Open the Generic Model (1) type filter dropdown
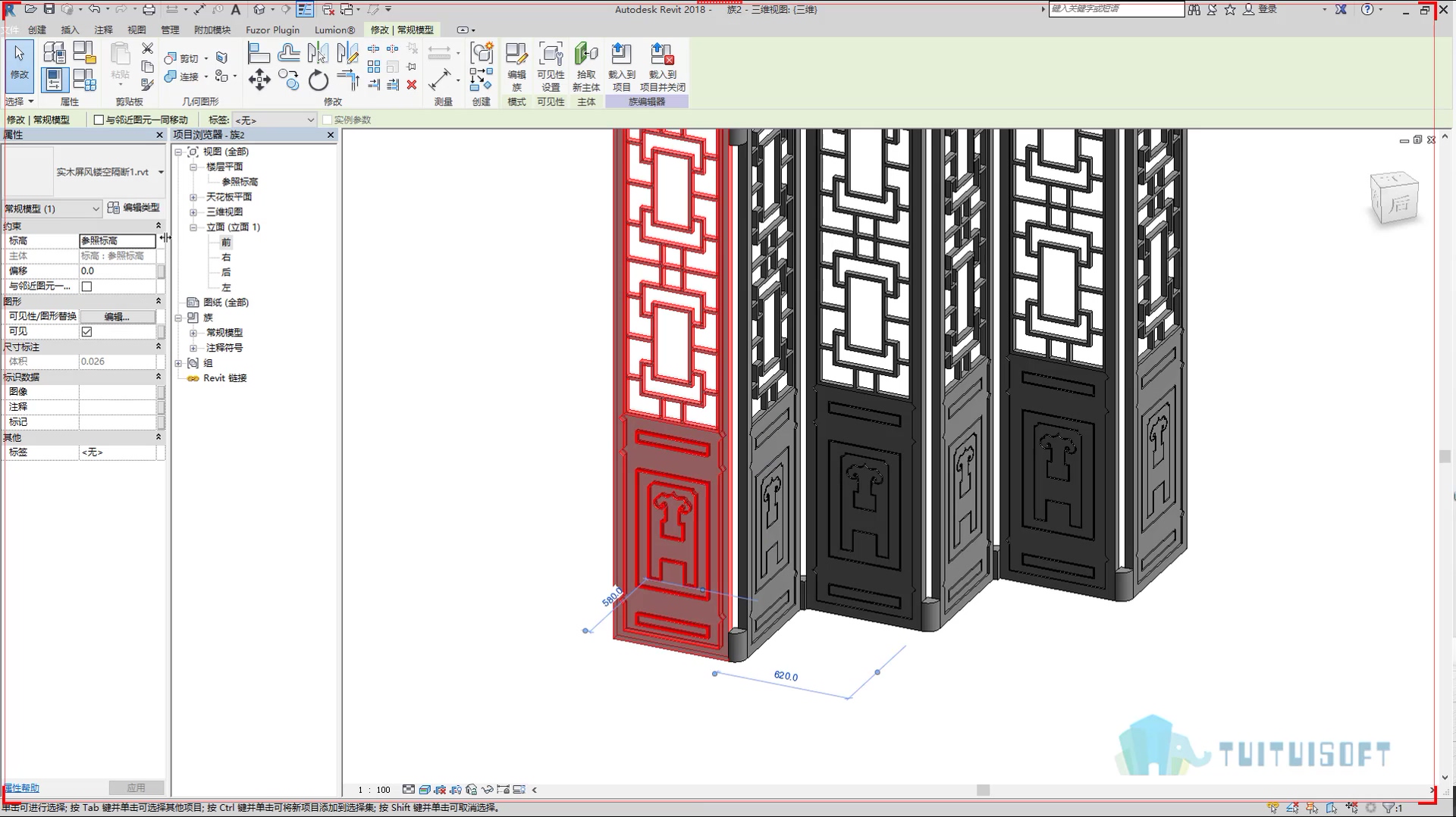Screen dimensions: 1456x817 [52, 208]
